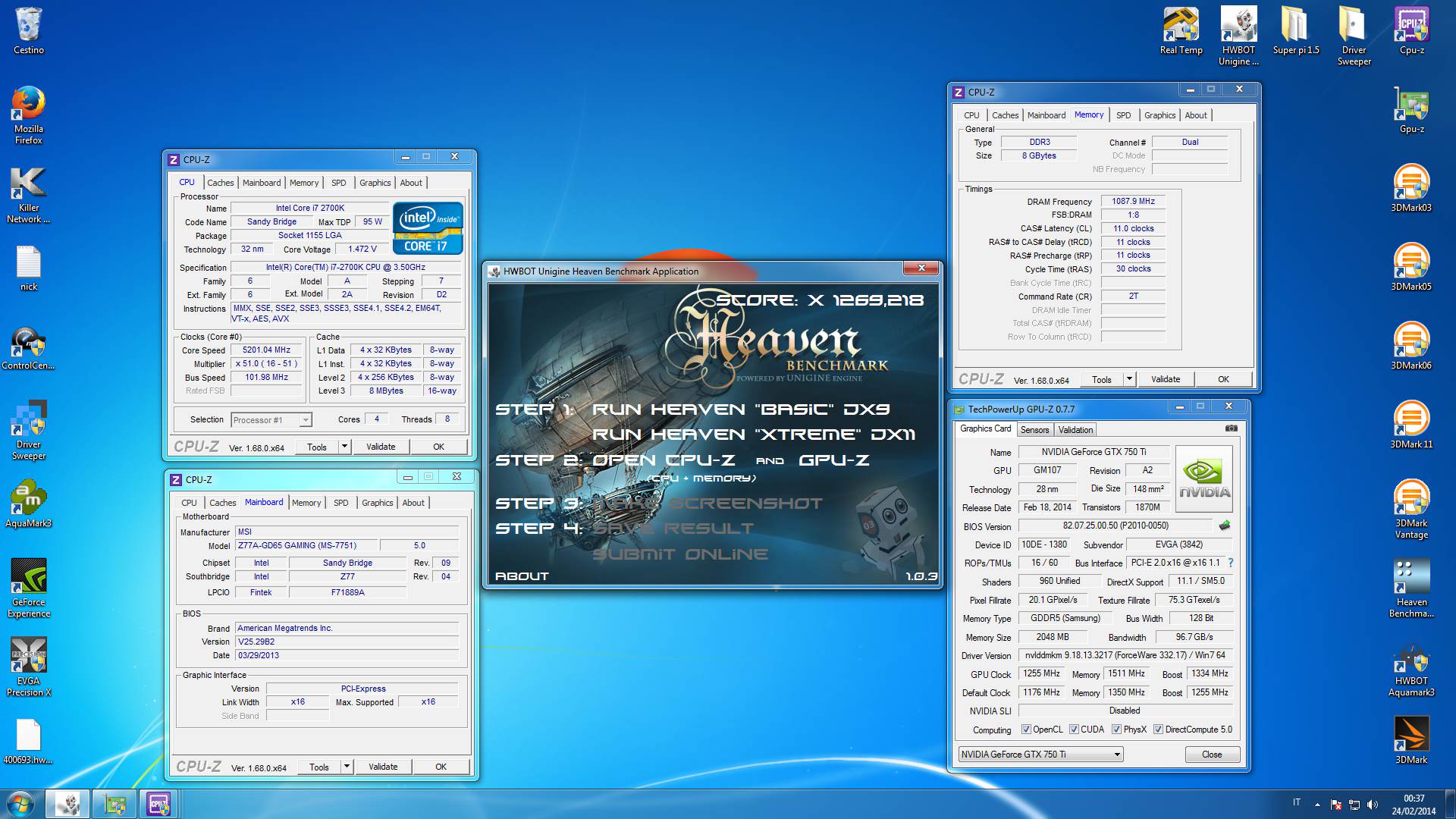Click GPU-Z screenshot camera icon
The width and height of the screenshot is (1456, 819).
(1232, 428)
